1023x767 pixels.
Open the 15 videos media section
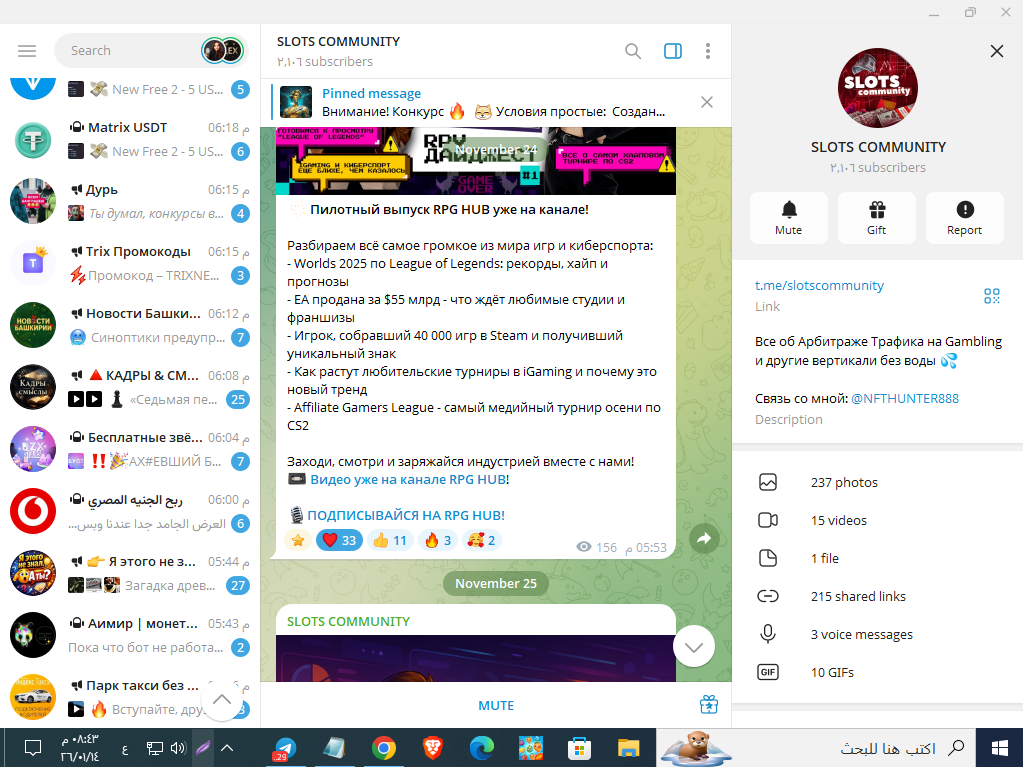[878, 520]
